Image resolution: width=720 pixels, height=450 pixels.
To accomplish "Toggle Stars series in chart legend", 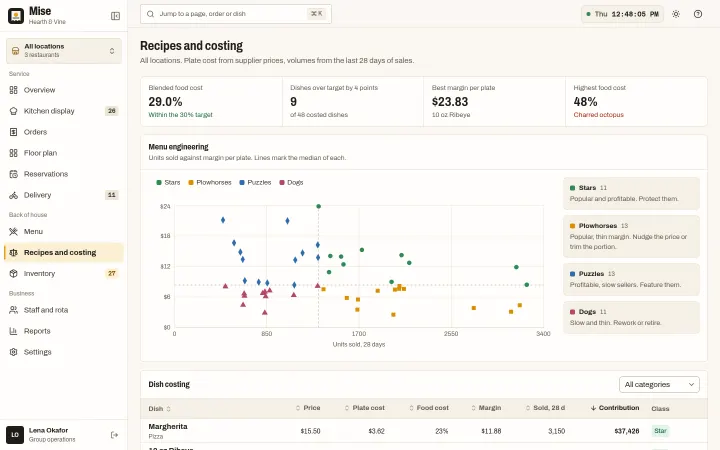I will (168, 182).
